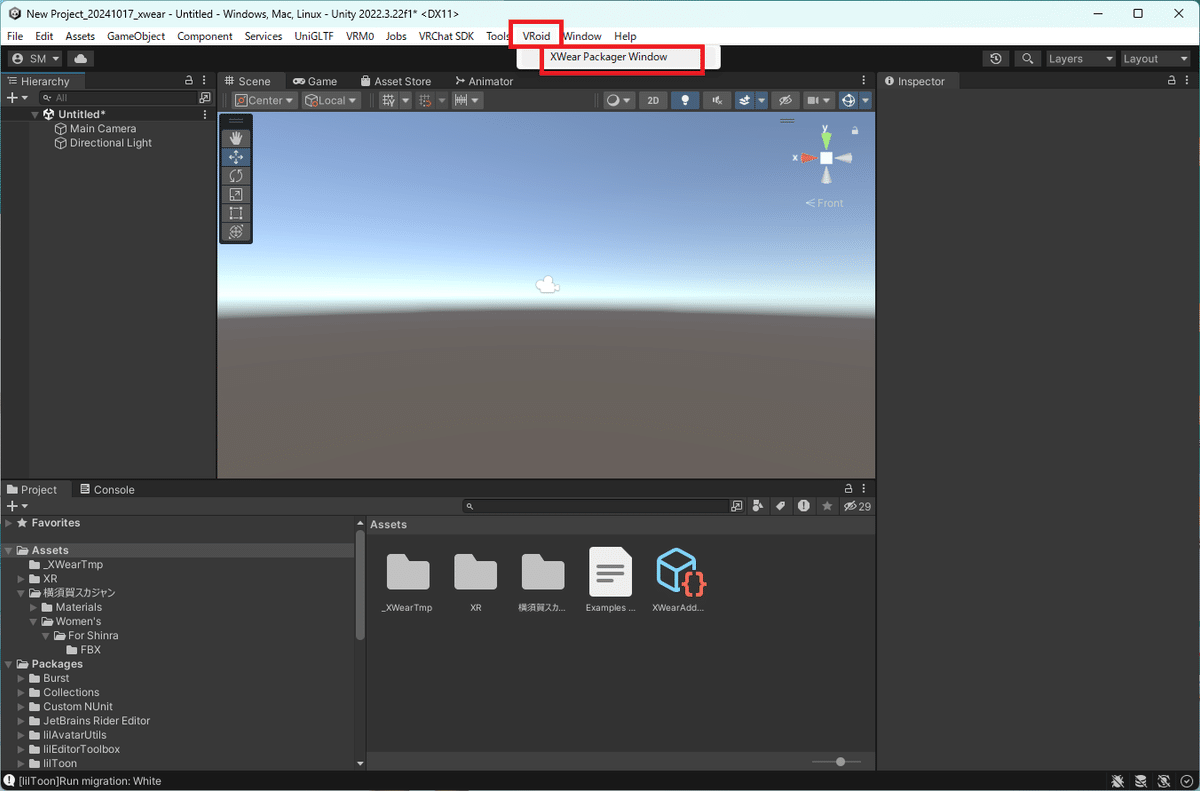This screenshot has height=791, width=1200.
Task: Toggle Hierarchy panel lock icon
Action: point(189,81)
